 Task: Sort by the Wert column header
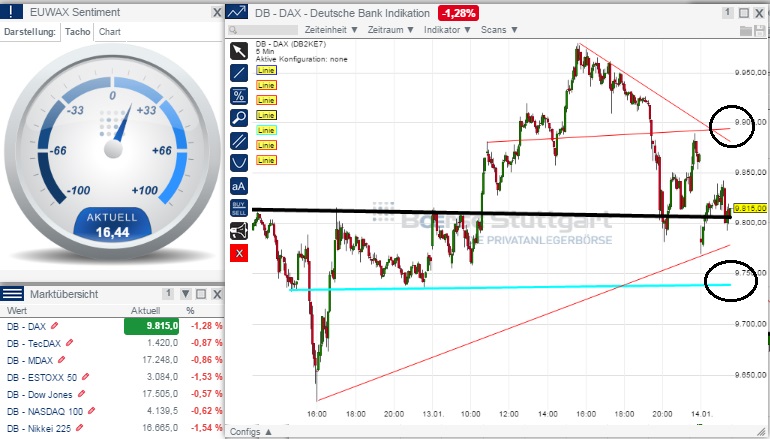coord(17,310)
